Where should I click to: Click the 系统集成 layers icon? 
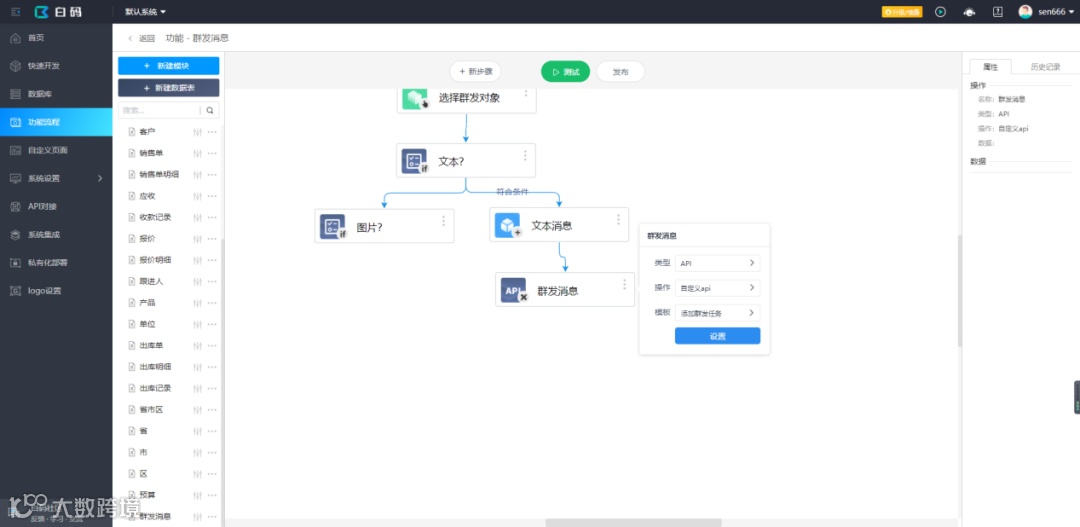point(15,234)
